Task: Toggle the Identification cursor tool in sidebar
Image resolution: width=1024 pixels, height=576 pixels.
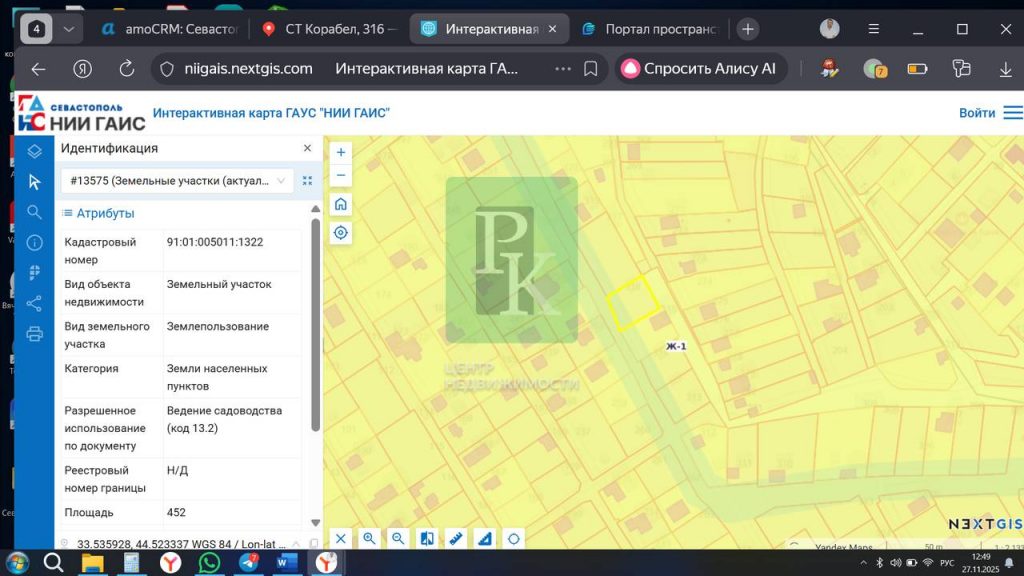Action: (x=34, y=181)
